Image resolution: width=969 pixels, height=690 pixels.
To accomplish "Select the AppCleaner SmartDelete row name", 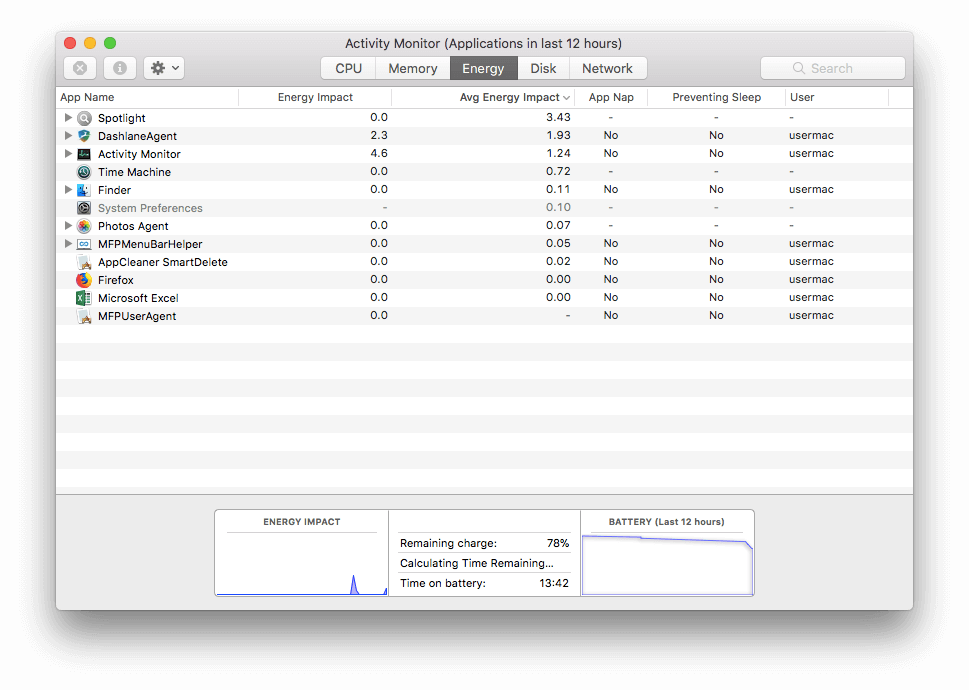I will click(163, 262).
